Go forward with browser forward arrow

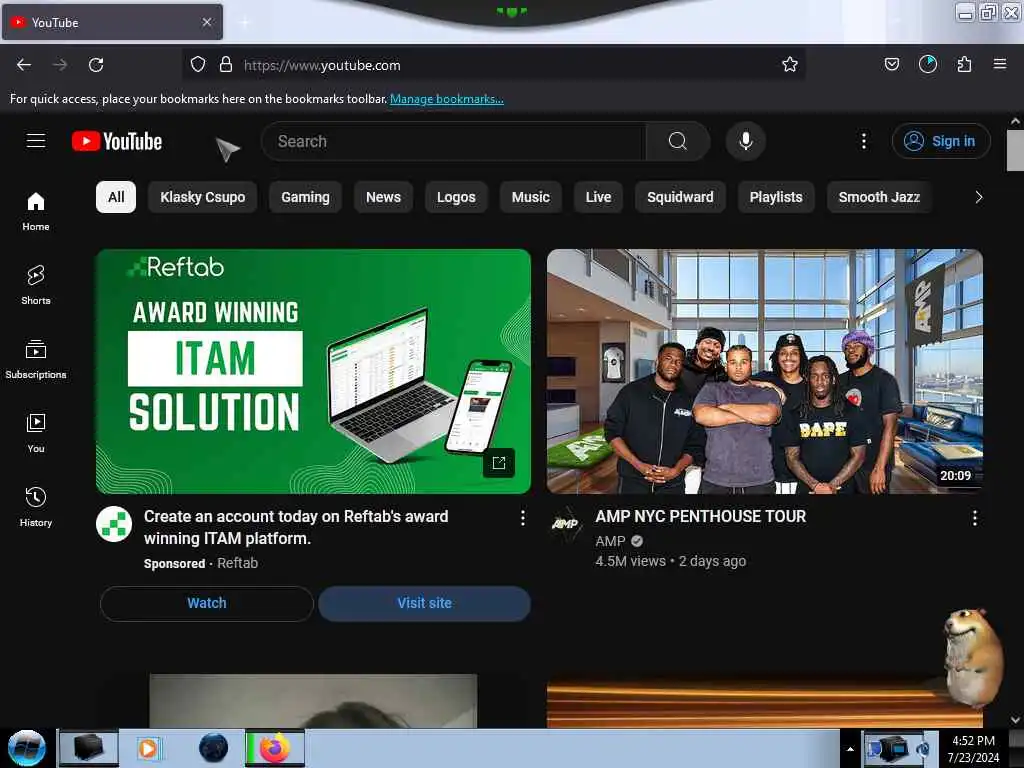point(60,65)
